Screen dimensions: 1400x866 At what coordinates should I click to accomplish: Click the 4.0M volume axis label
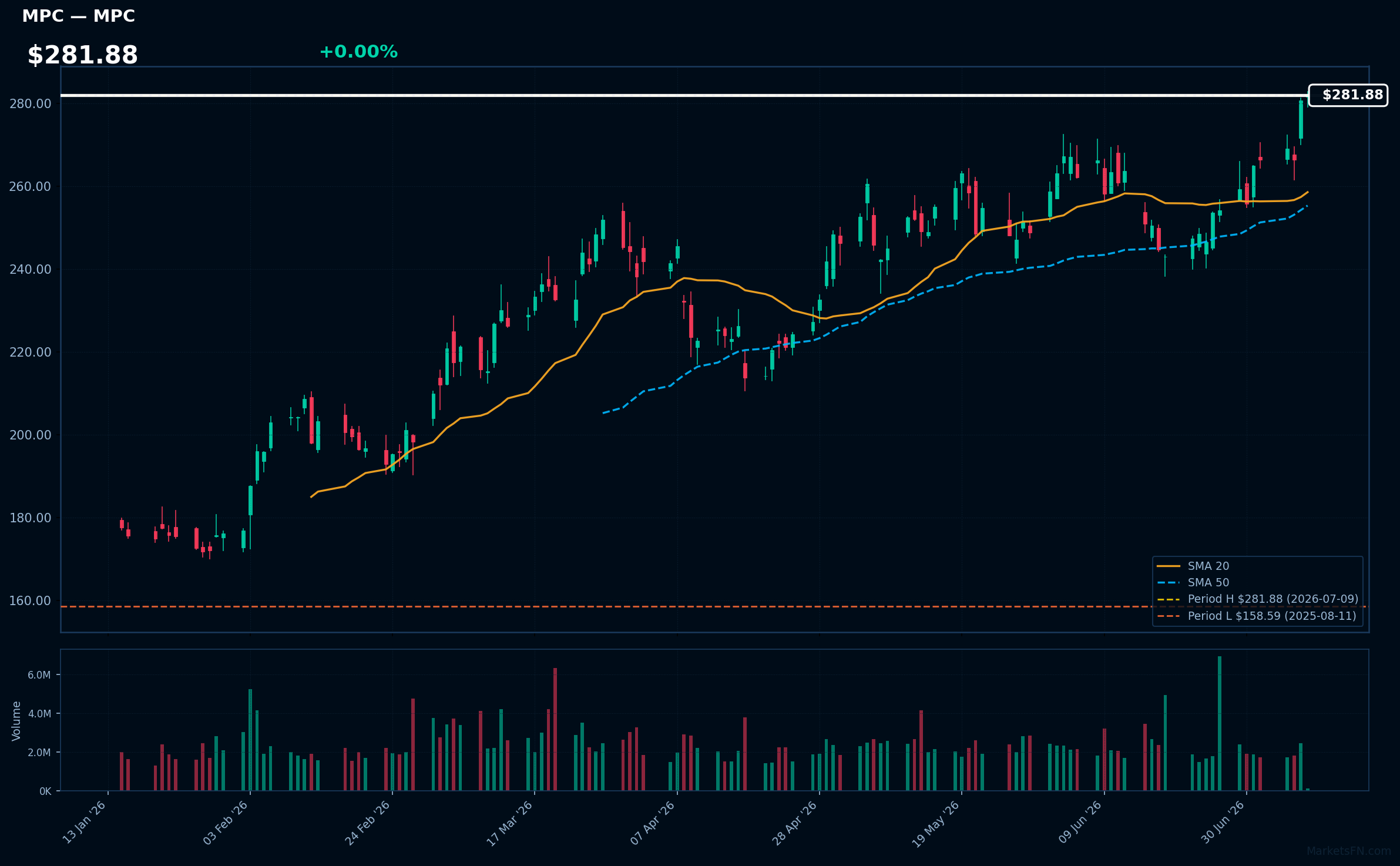coord(39,714)
